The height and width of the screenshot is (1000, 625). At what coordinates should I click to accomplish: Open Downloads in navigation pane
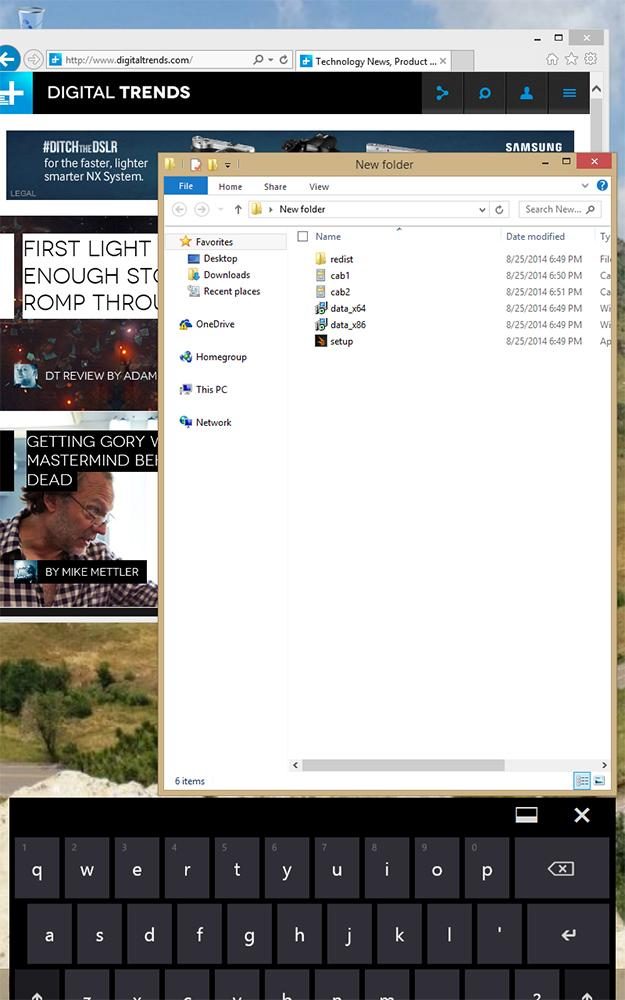coord(226,275)
